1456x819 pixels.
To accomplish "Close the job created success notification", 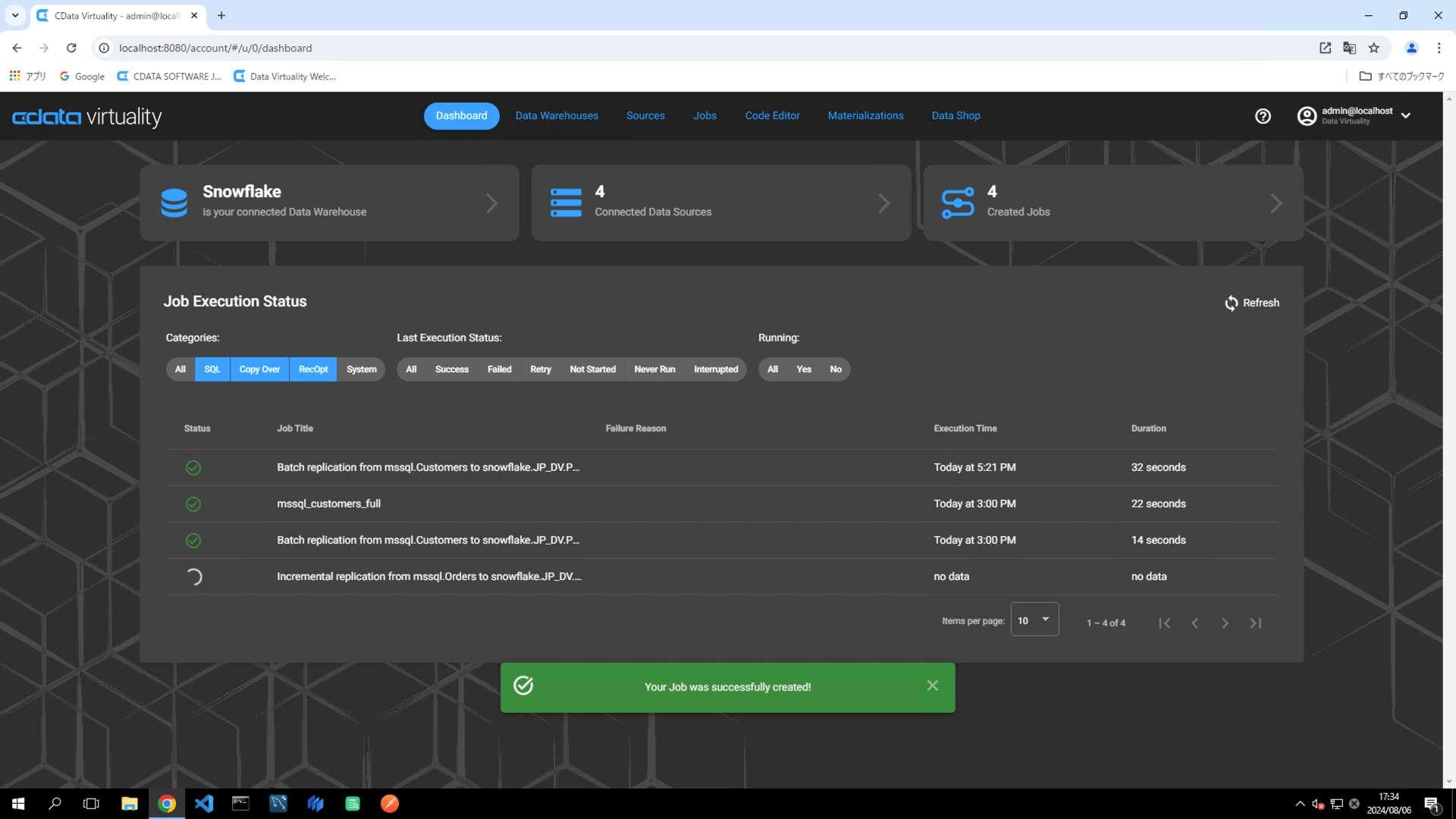I will (932, 686).
